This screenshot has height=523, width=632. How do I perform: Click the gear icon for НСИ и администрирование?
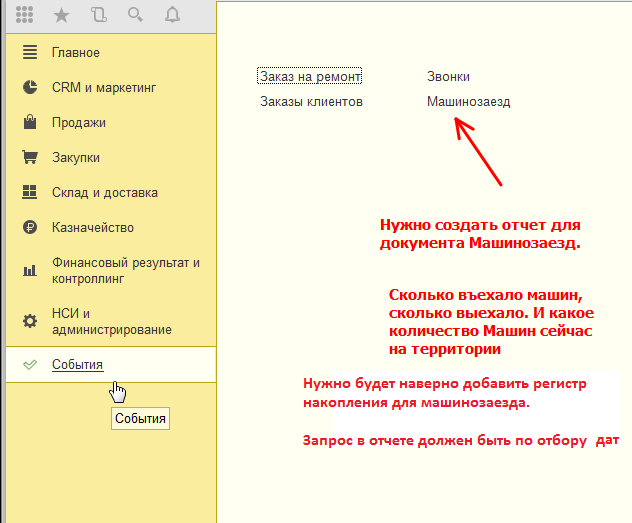pyautogui.click(x=30, y=321)
